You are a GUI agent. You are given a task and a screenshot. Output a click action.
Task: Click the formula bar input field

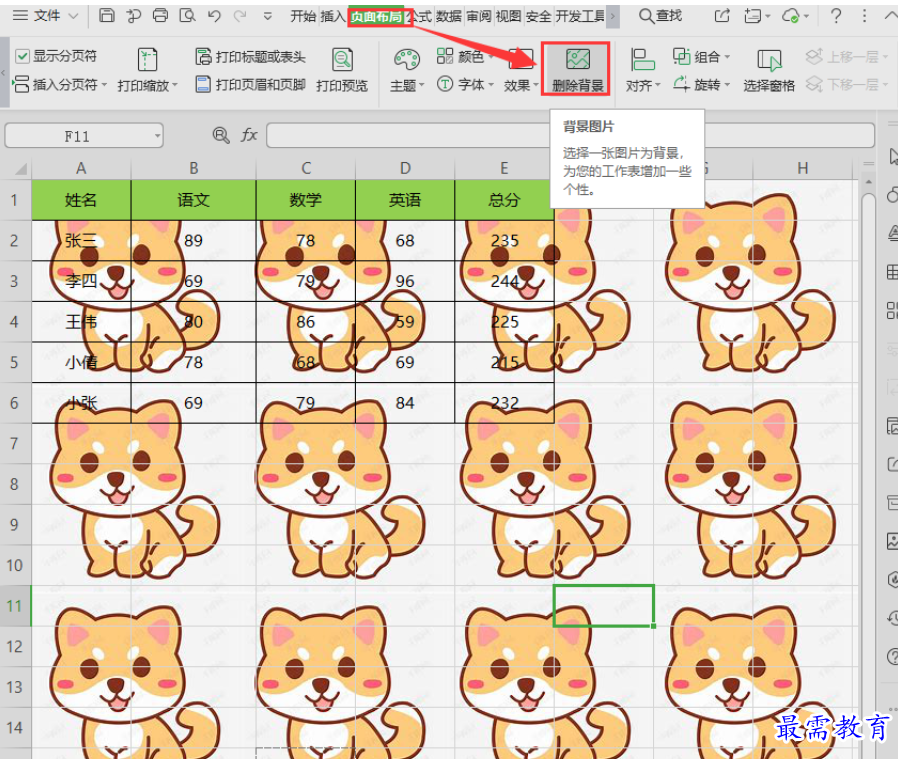click(570, 136)
